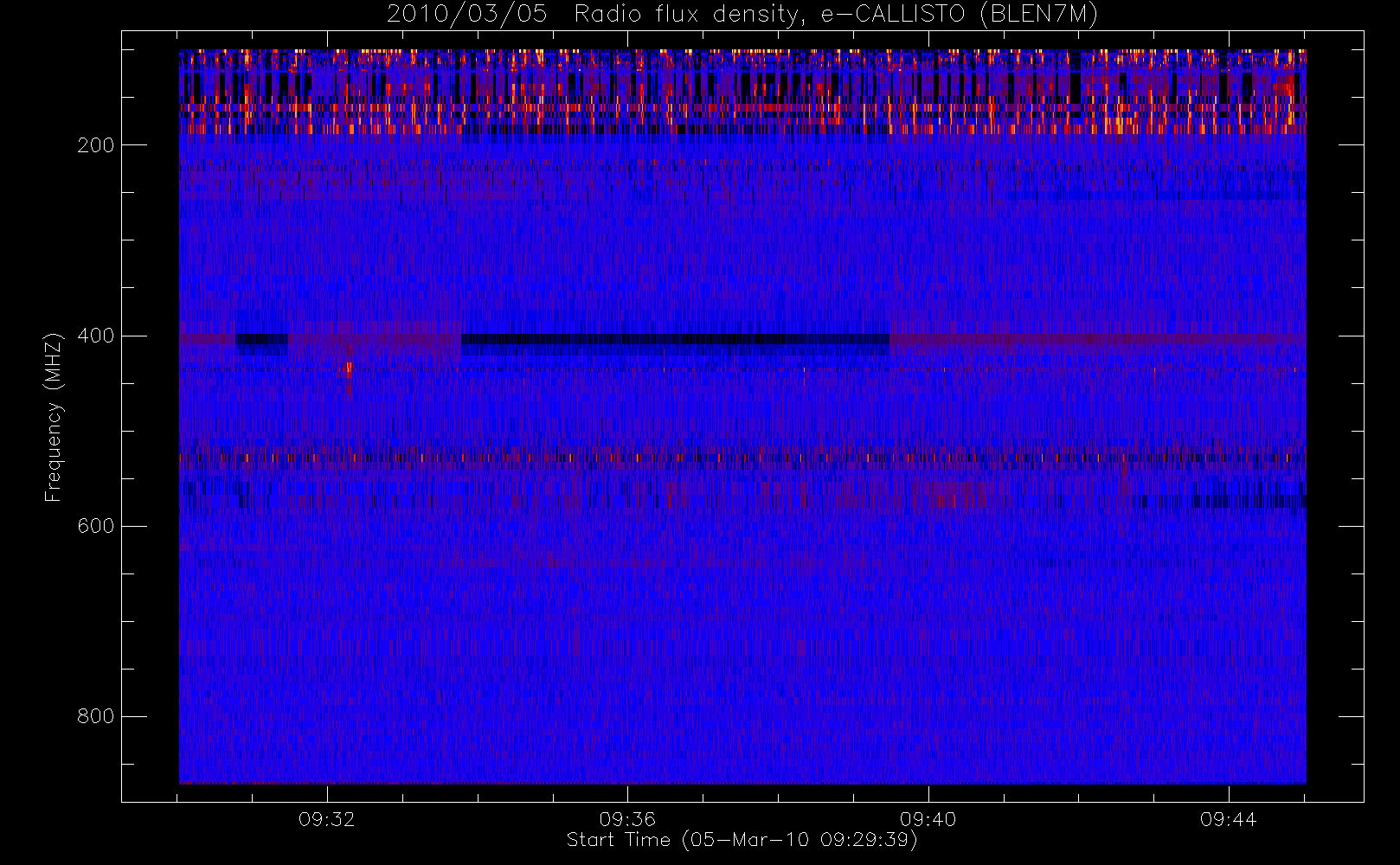Viewport: 1400px width, 865px height.
Task: Click the 800 frequency tick label
Action: tap(95, 716)
